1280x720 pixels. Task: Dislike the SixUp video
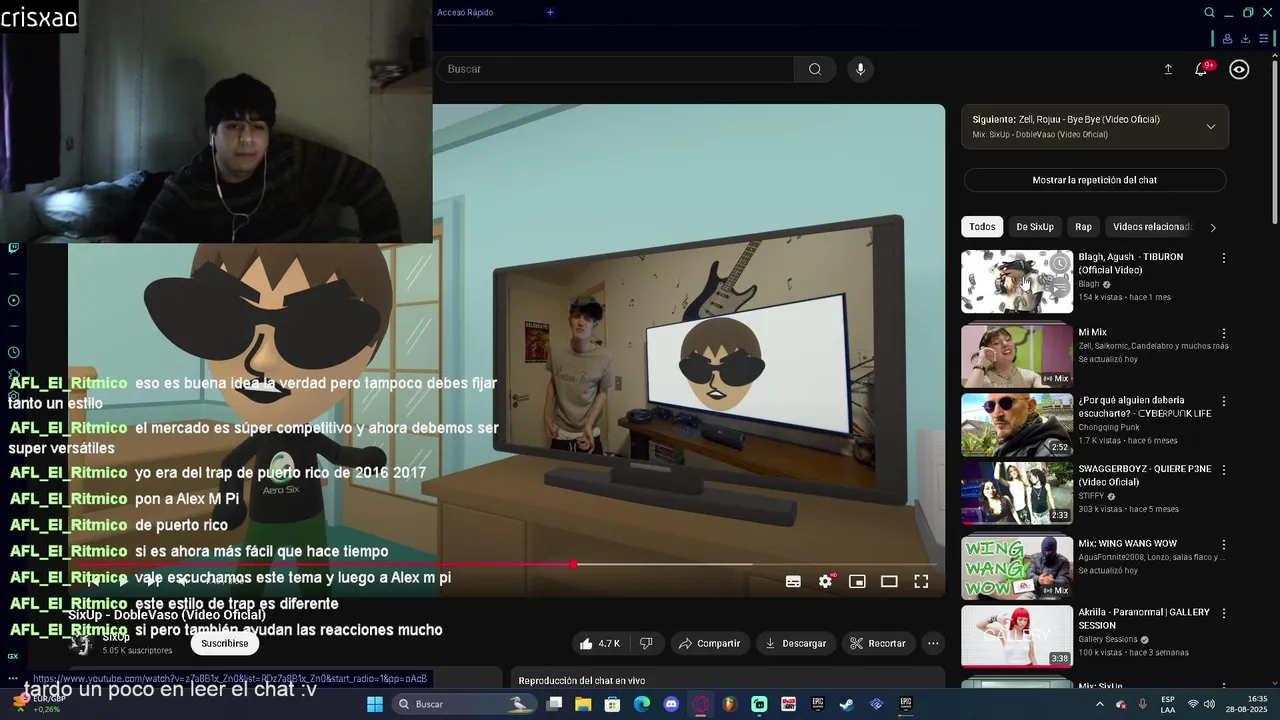pos(646,643)
